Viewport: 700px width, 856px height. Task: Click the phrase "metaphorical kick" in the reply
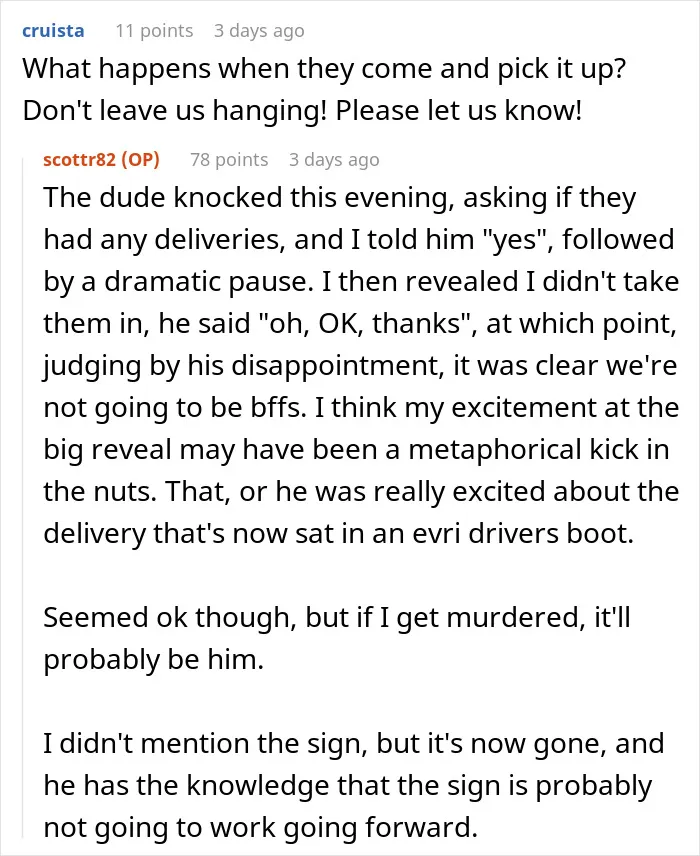tap(524, 450)
